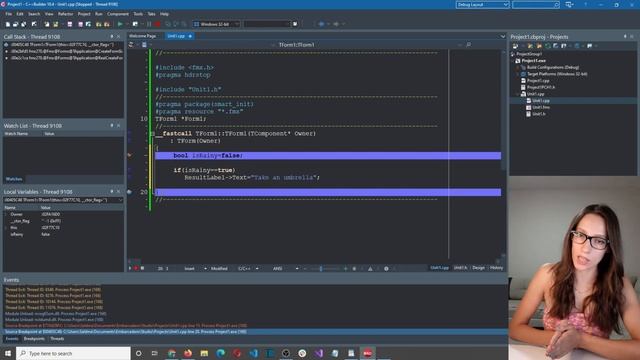Click the Run Without Debugging toolbar icon
The image size is (640, 360).
pos(135,24)
